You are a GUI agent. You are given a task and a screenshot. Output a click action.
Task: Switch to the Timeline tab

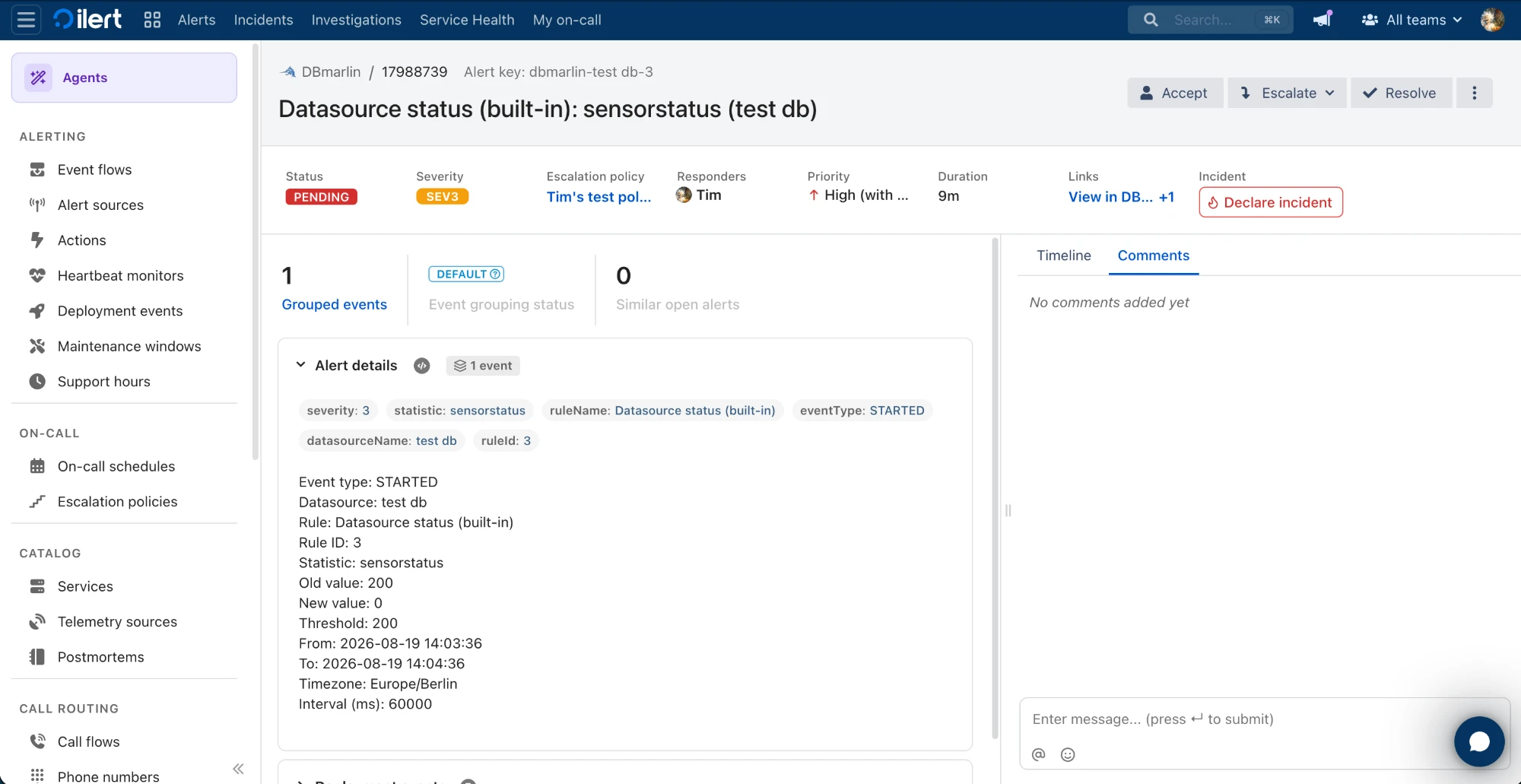coord(1063,256)
